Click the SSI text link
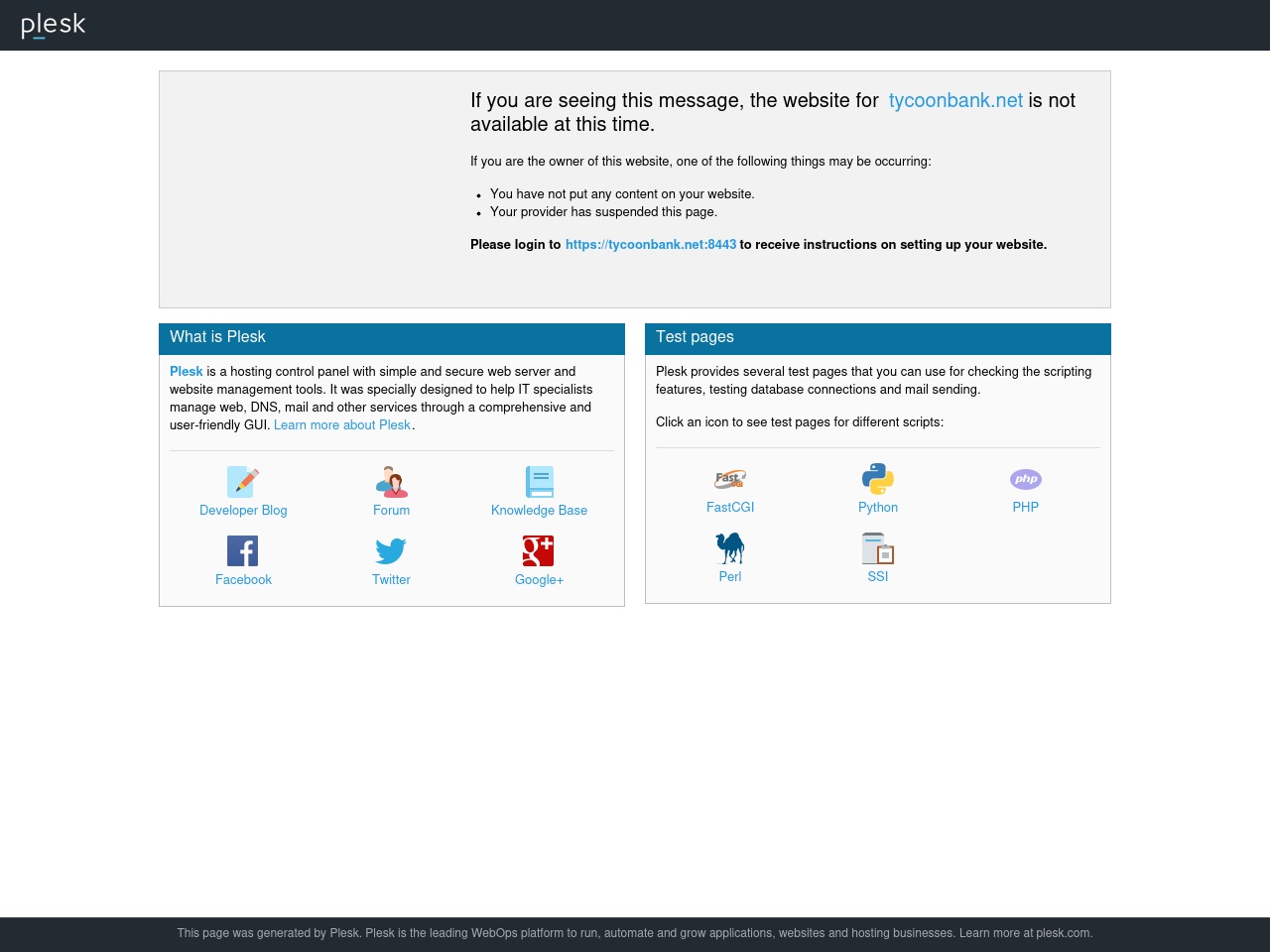Screen dimensions: 1270x952 click(x=878, y=577)
